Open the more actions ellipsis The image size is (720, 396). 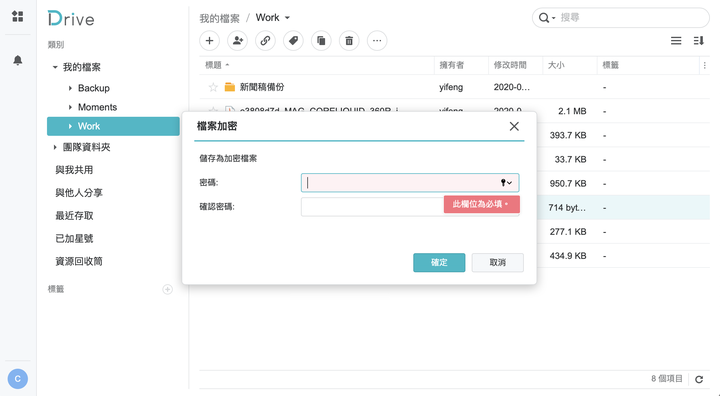click(377, 41)
